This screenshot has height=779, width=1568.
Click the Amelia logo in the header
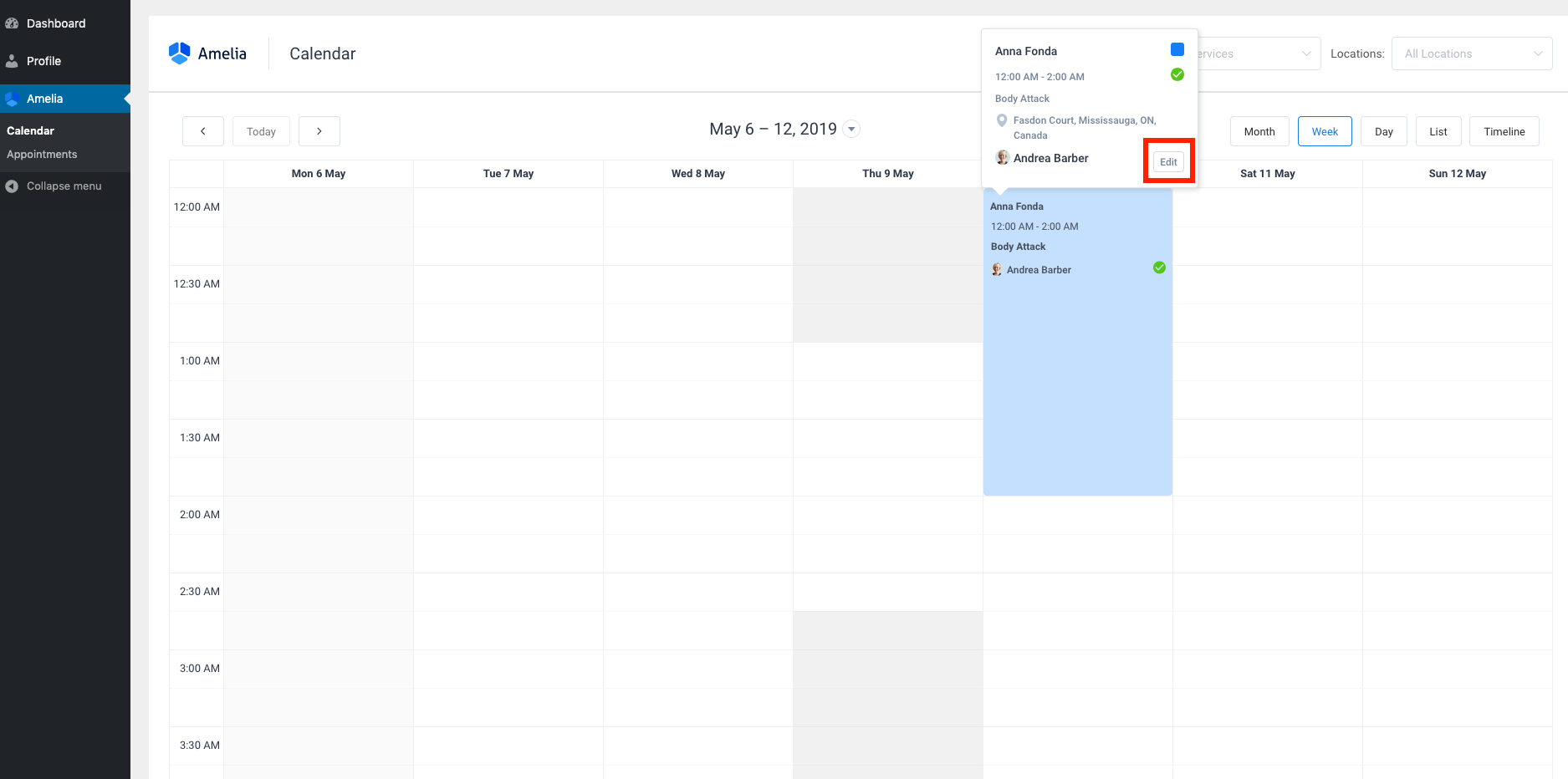(x=179, y=53)
